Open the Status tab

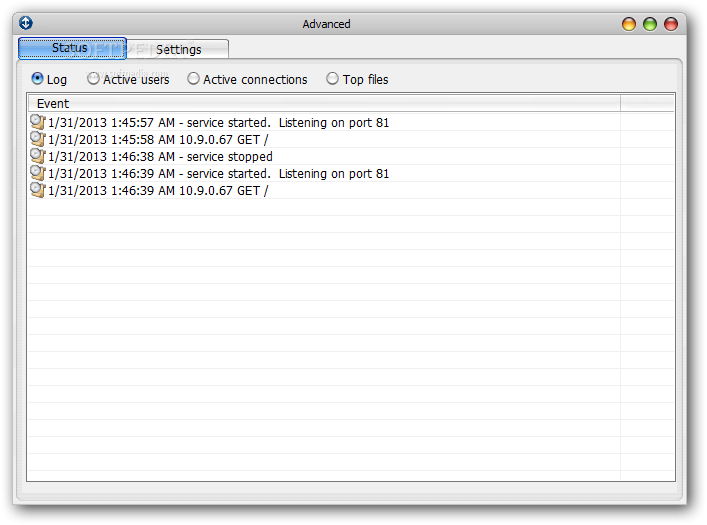(72, 48)
